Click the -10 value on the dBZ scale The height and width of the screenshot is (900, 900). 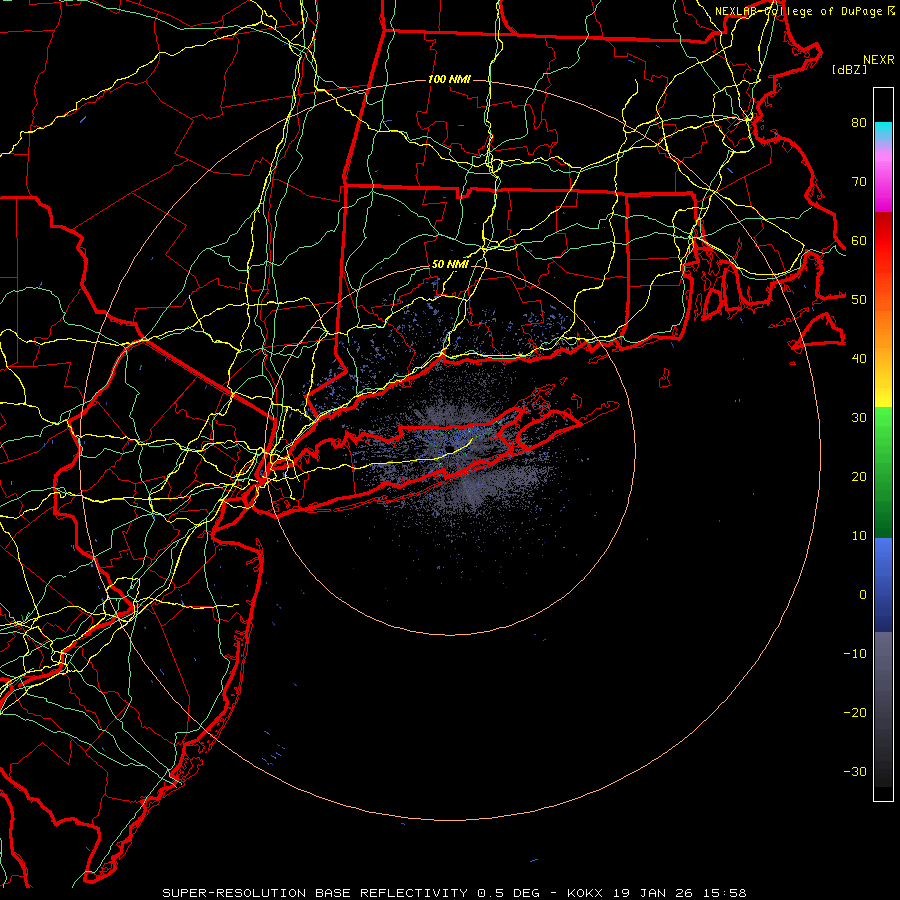coord(855,653)
